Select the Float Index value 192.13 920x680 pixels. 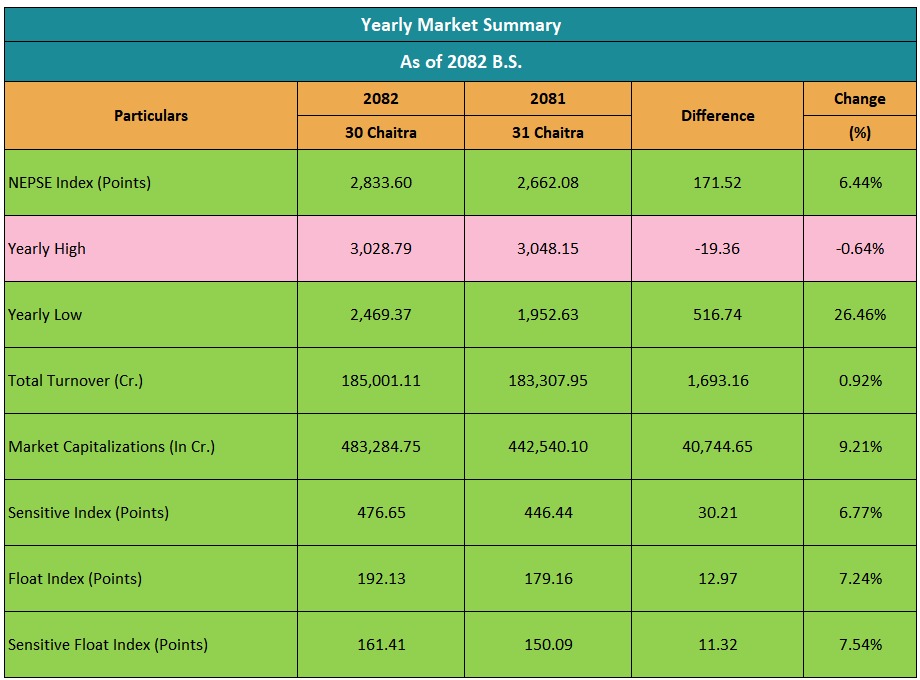pos(380,579)
